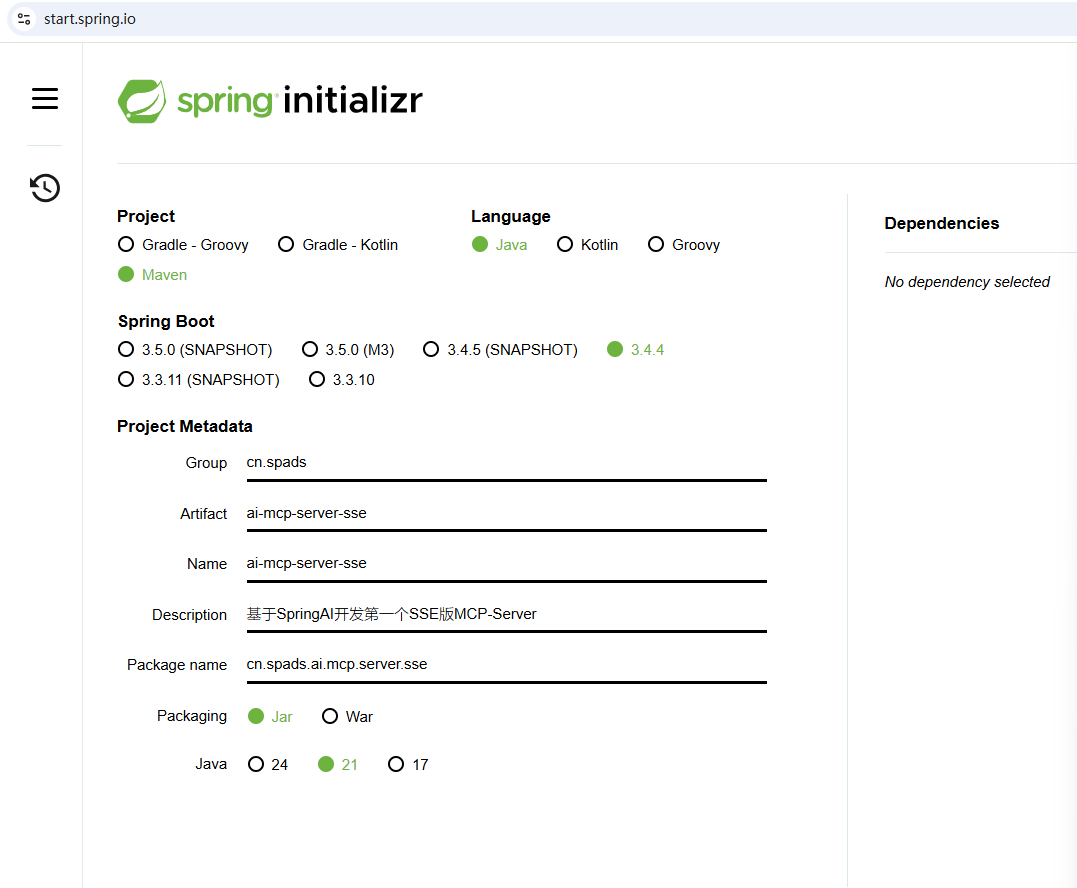The width and height of the screenshot is (1077, 888).
Task: Click the Group label
Action: pyautogui.click(x=206, y=463)
